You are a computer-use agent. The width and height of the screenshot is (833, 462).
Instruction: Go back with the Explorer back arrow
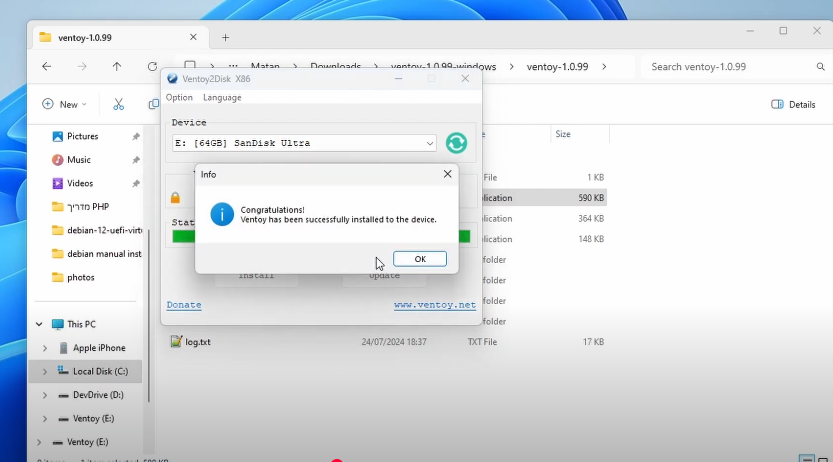(47, 66)
